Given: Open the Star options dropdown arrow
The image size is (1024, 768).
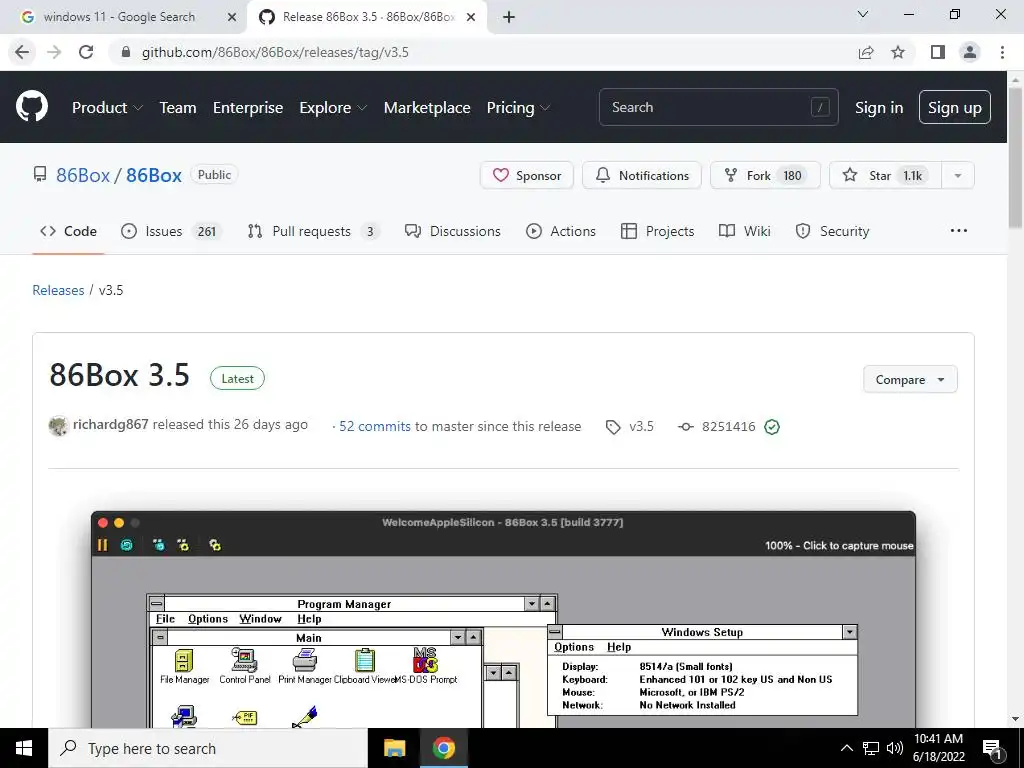Looking at the screenshot, I should 957,176.
